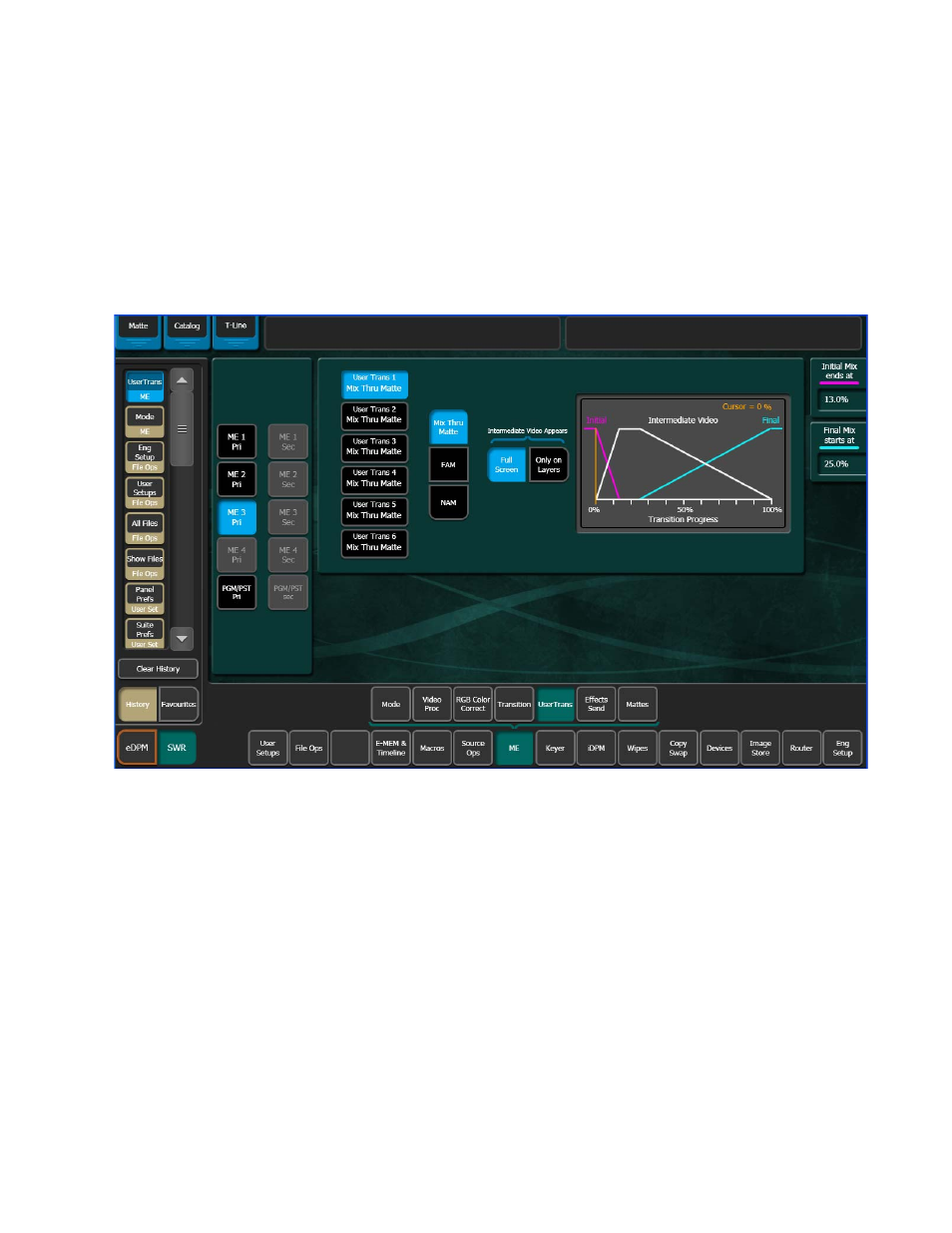
Task: Click the Clear History button
Action: pyautogui.click(x=159, y=669)
